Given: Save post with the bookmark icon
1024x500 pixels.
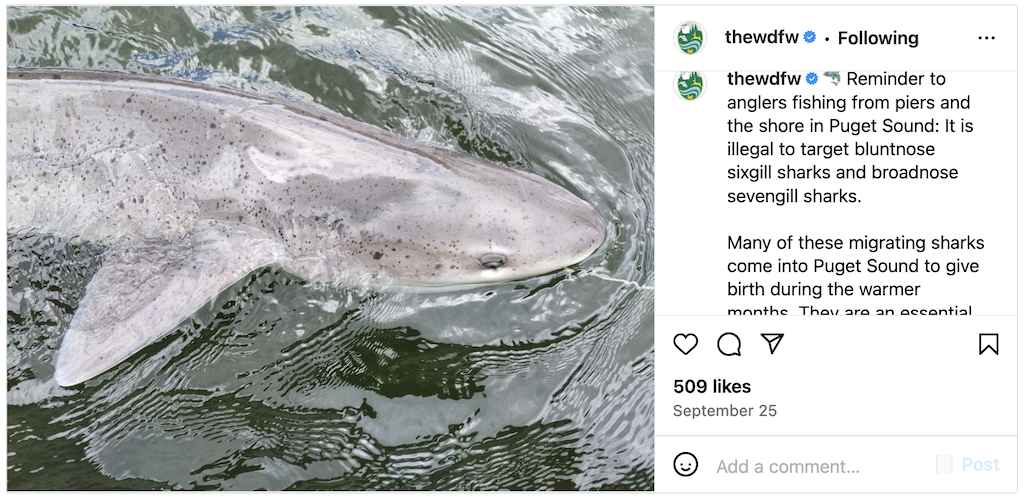Looking at the screenshot, I should [x=988, y=344].
